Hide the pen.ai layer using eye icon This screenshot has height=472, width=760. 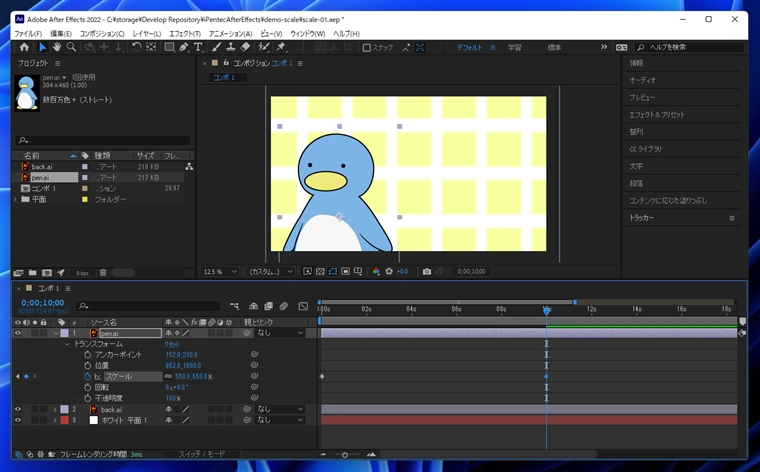click(18, 333)
